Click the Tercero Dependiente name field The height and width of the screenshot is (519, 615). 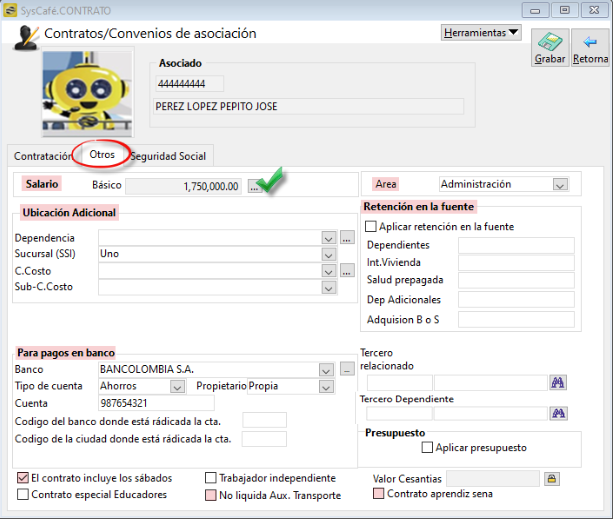click(491, 413)
